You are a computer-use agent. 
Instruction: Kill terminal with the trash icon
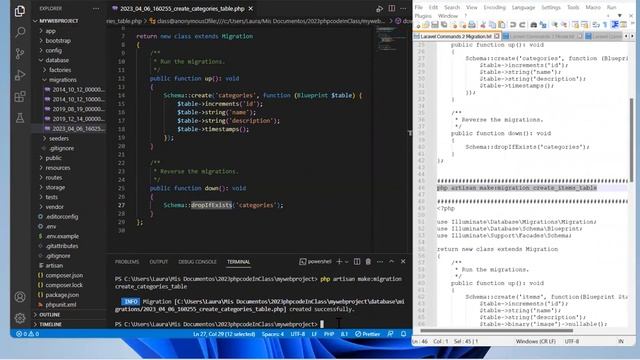coord(368,262)
